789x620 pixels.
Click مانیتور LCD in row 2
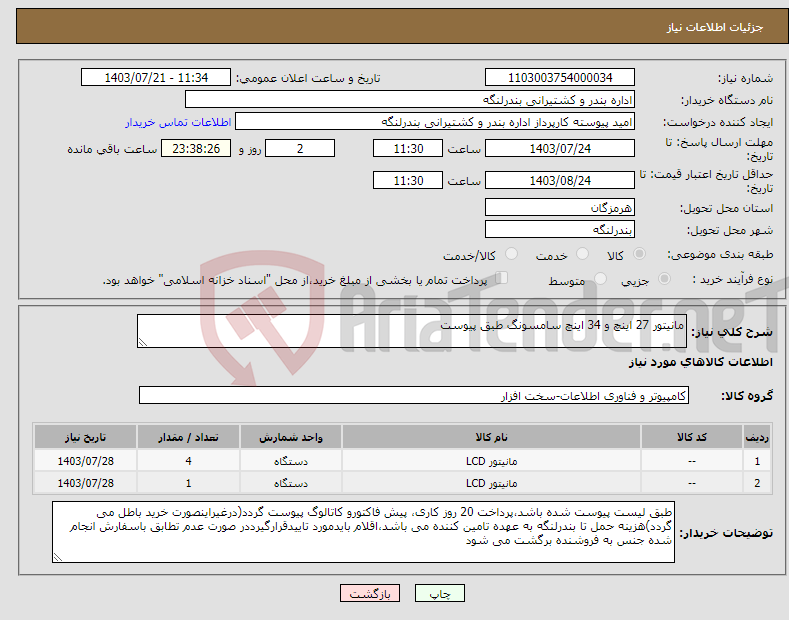coord(491,483)
